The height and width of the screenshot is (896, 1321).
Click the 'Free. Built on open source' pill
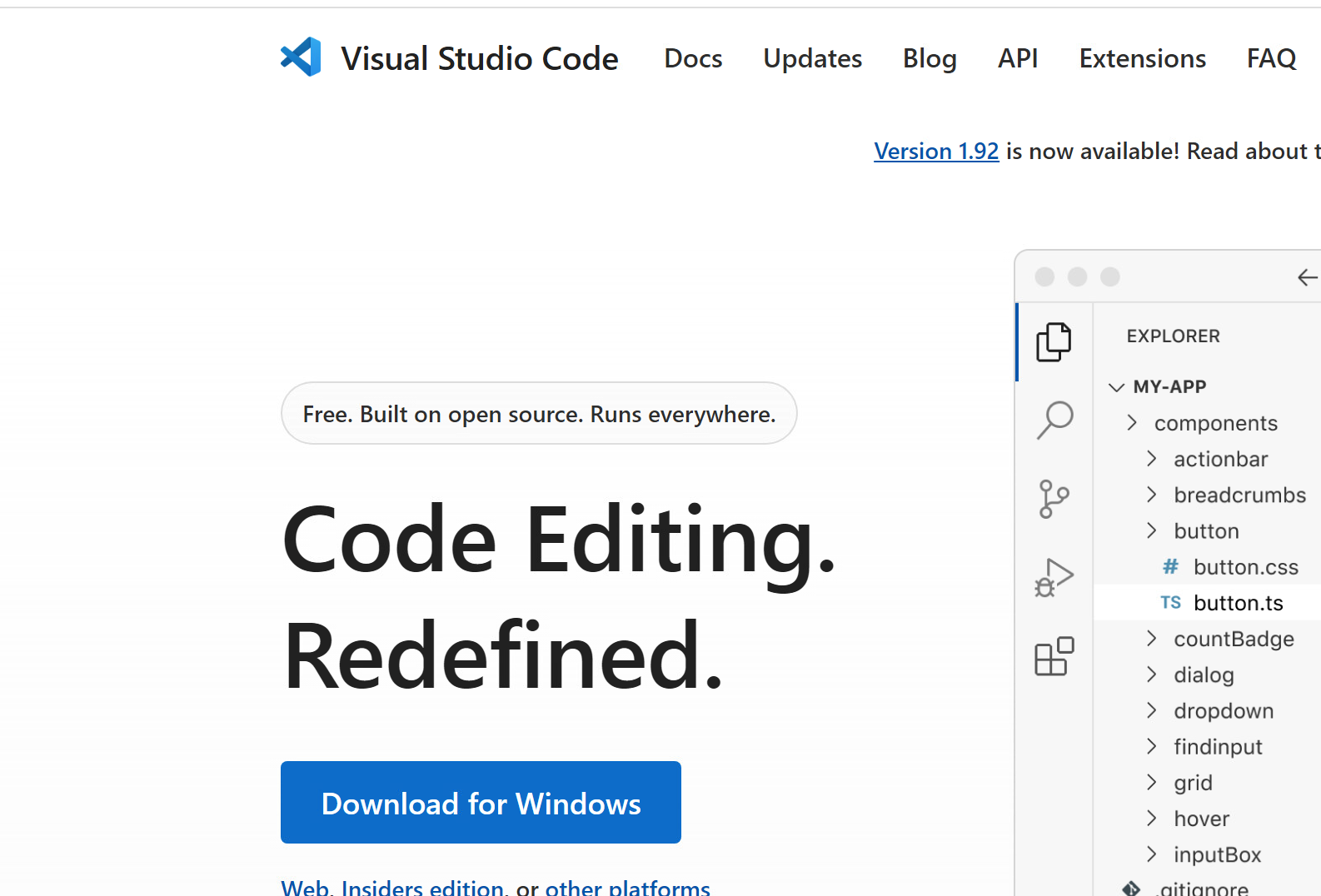539,414
